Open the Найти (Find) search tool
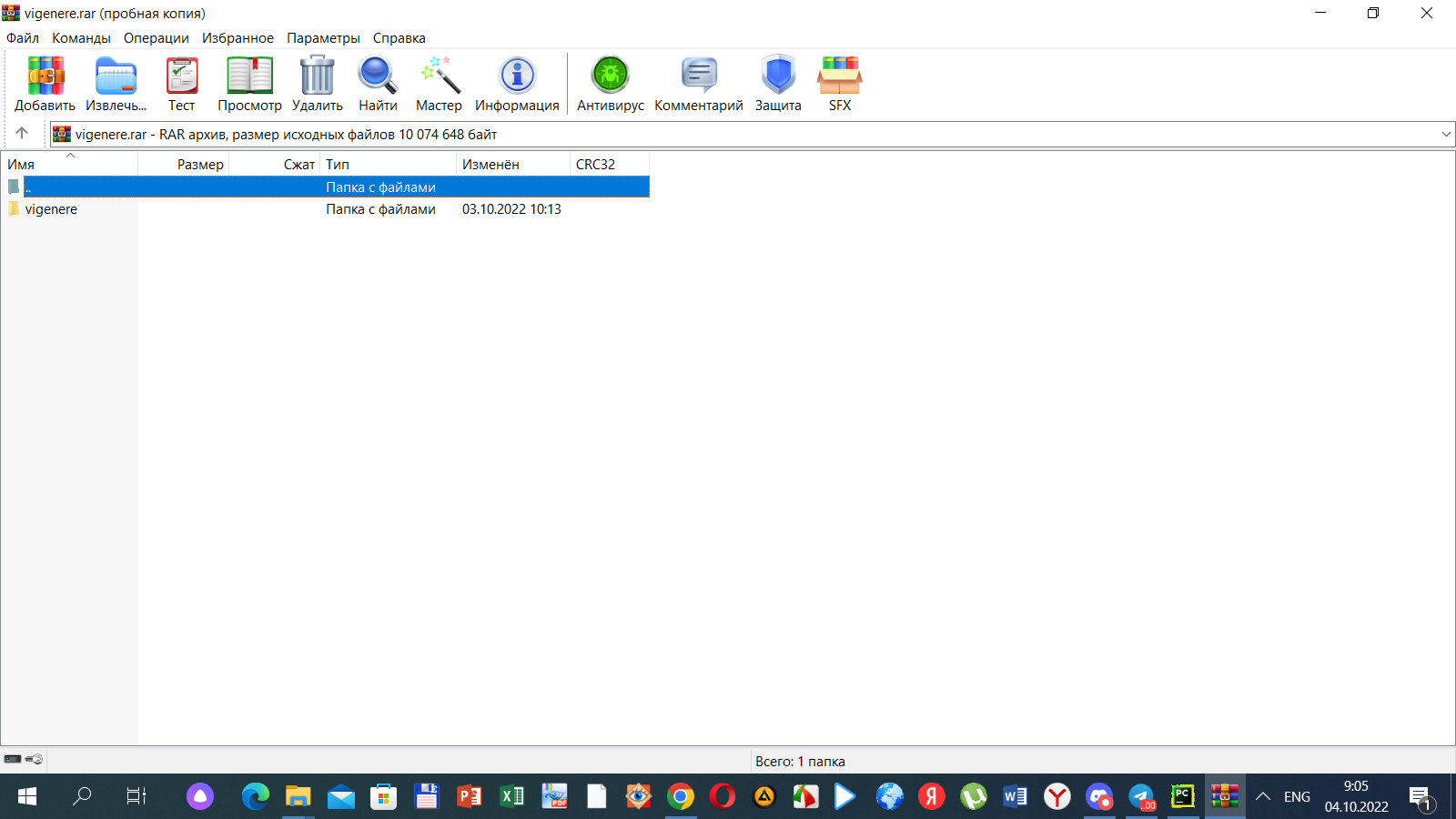Screen dimensions: 1456x819 [378, 76]
